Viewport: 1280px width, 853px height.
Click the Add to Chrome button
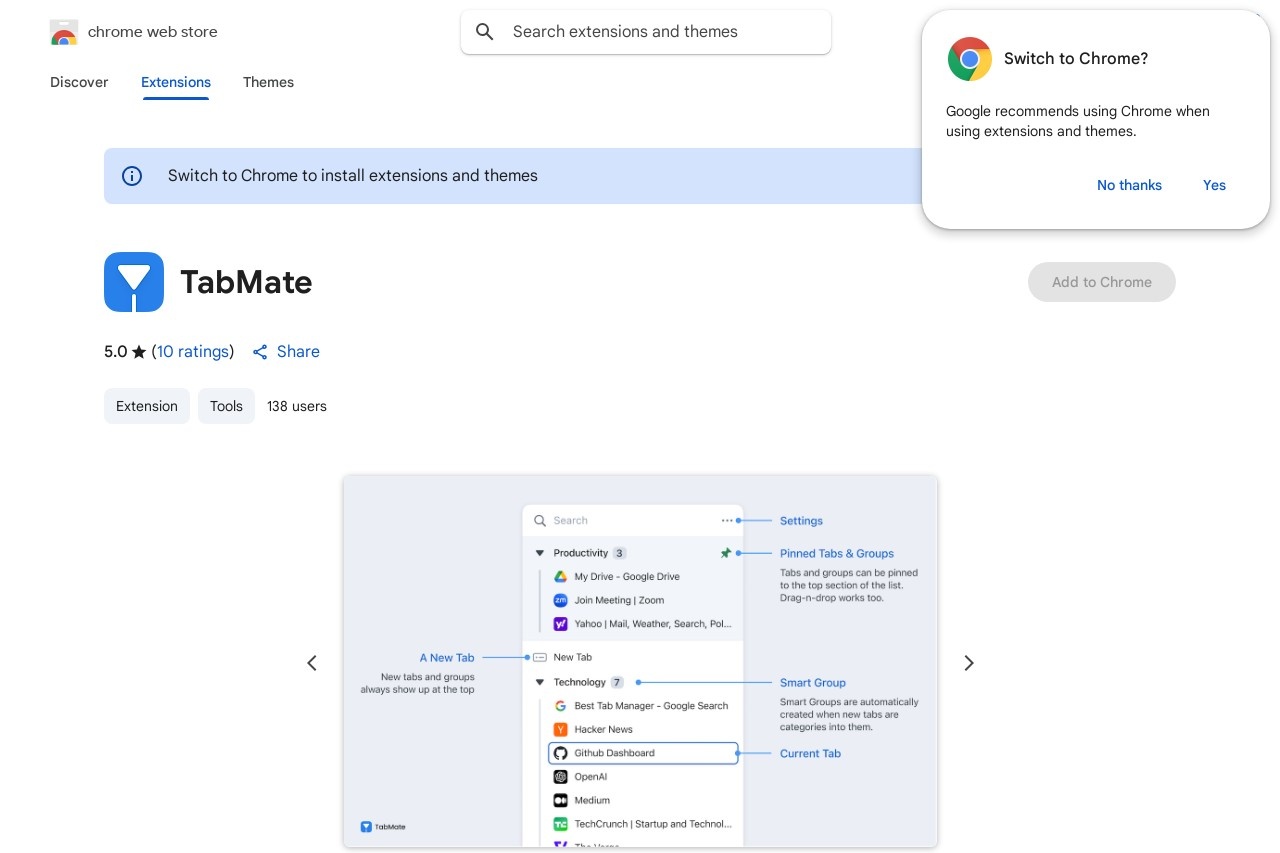[1102, 282]
